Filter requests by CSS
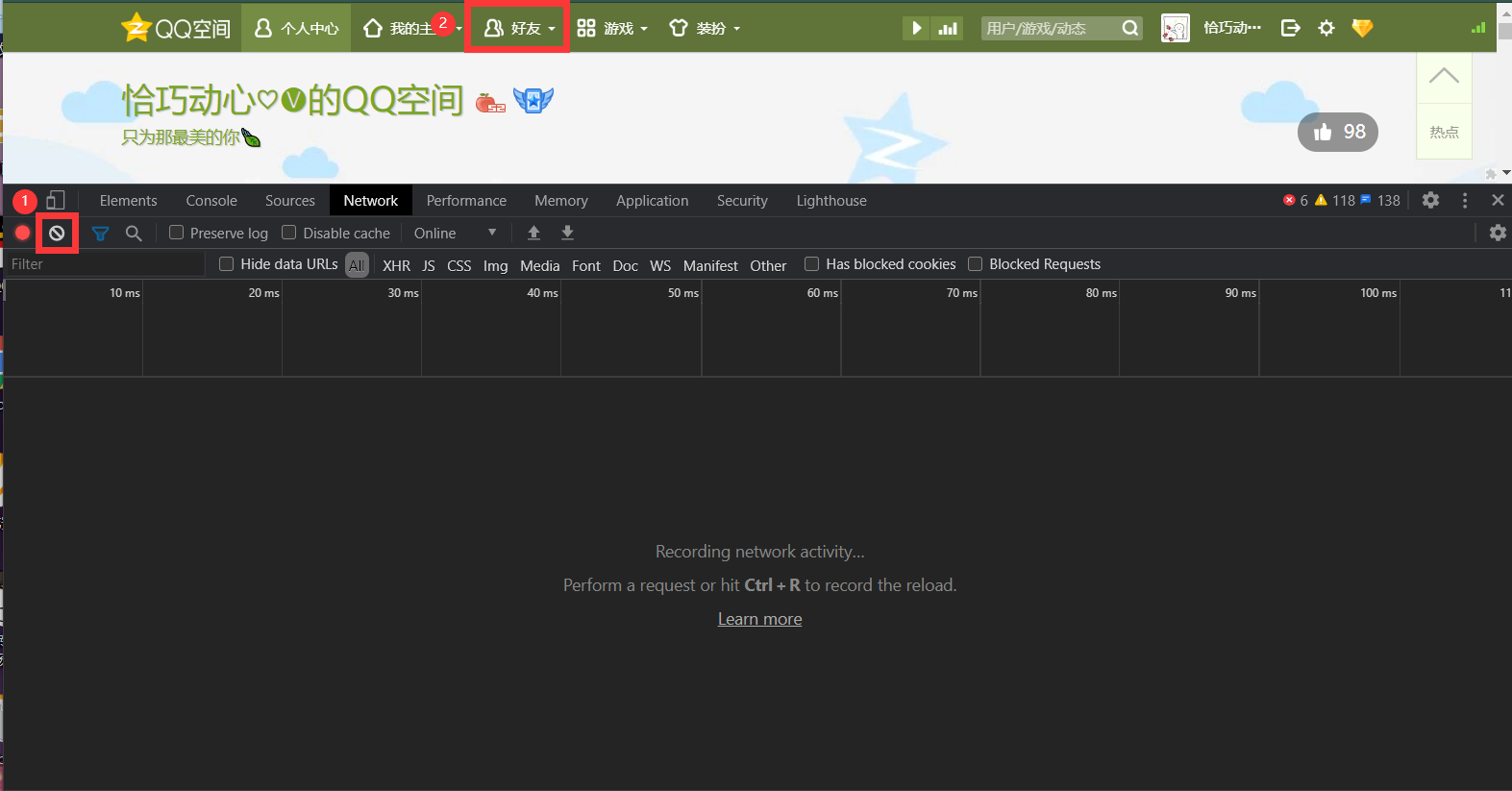1512x791 pixels. 459,265
